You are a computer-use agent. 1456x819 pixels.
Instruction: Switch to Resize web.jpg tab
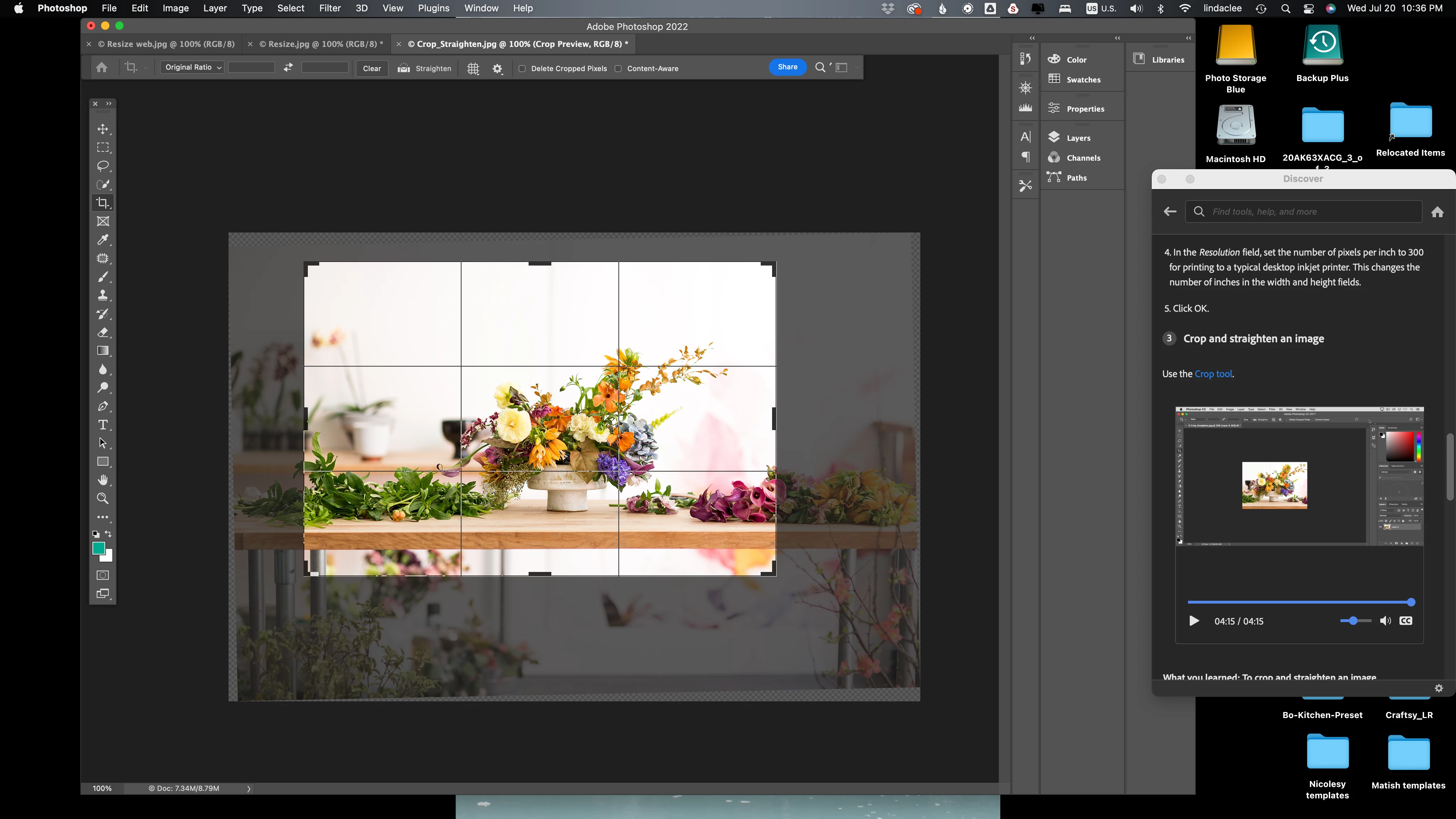pos(166,44)
